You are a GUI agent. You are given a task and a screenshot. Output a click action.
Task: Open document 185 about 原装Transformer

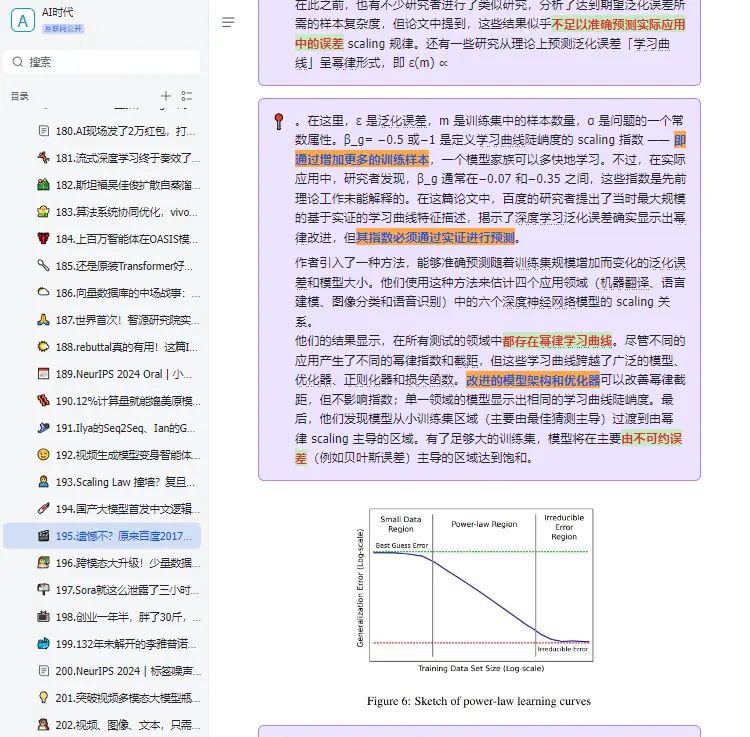click(x=127, y=266)
